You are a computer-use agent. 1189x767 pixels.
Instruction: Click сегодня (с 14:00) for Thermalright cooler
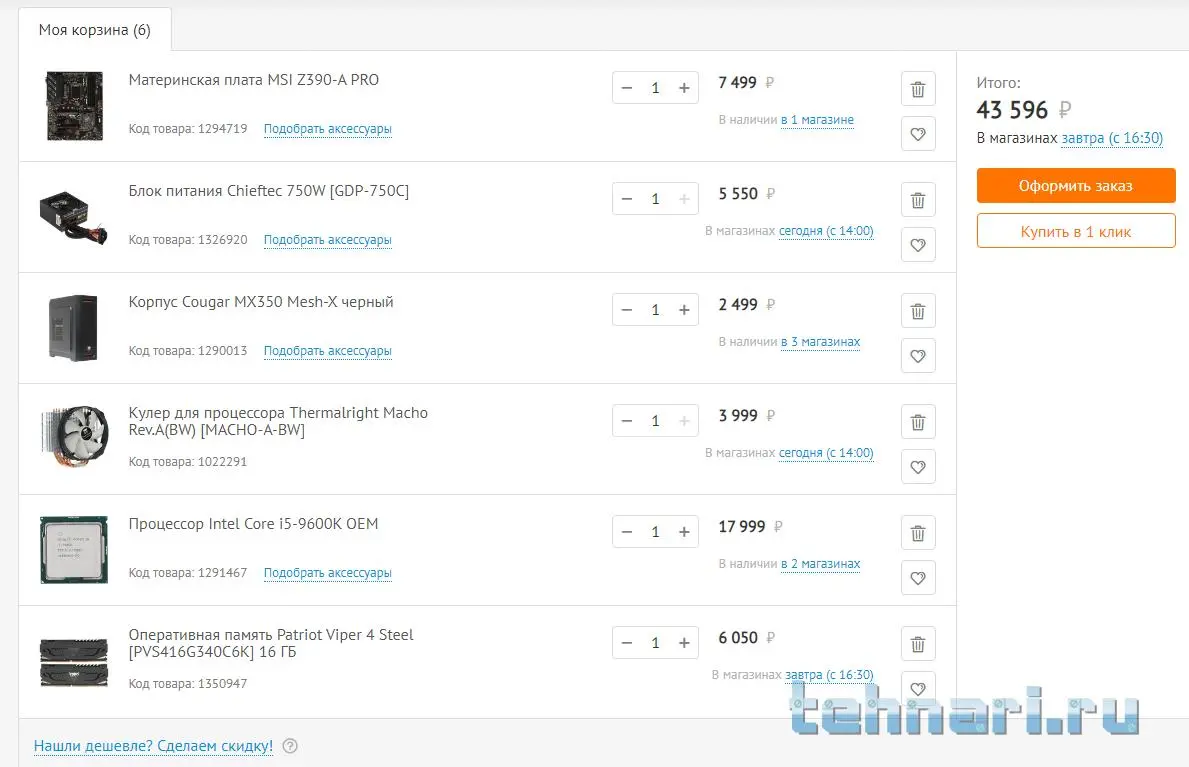click(x=826, y=453)
